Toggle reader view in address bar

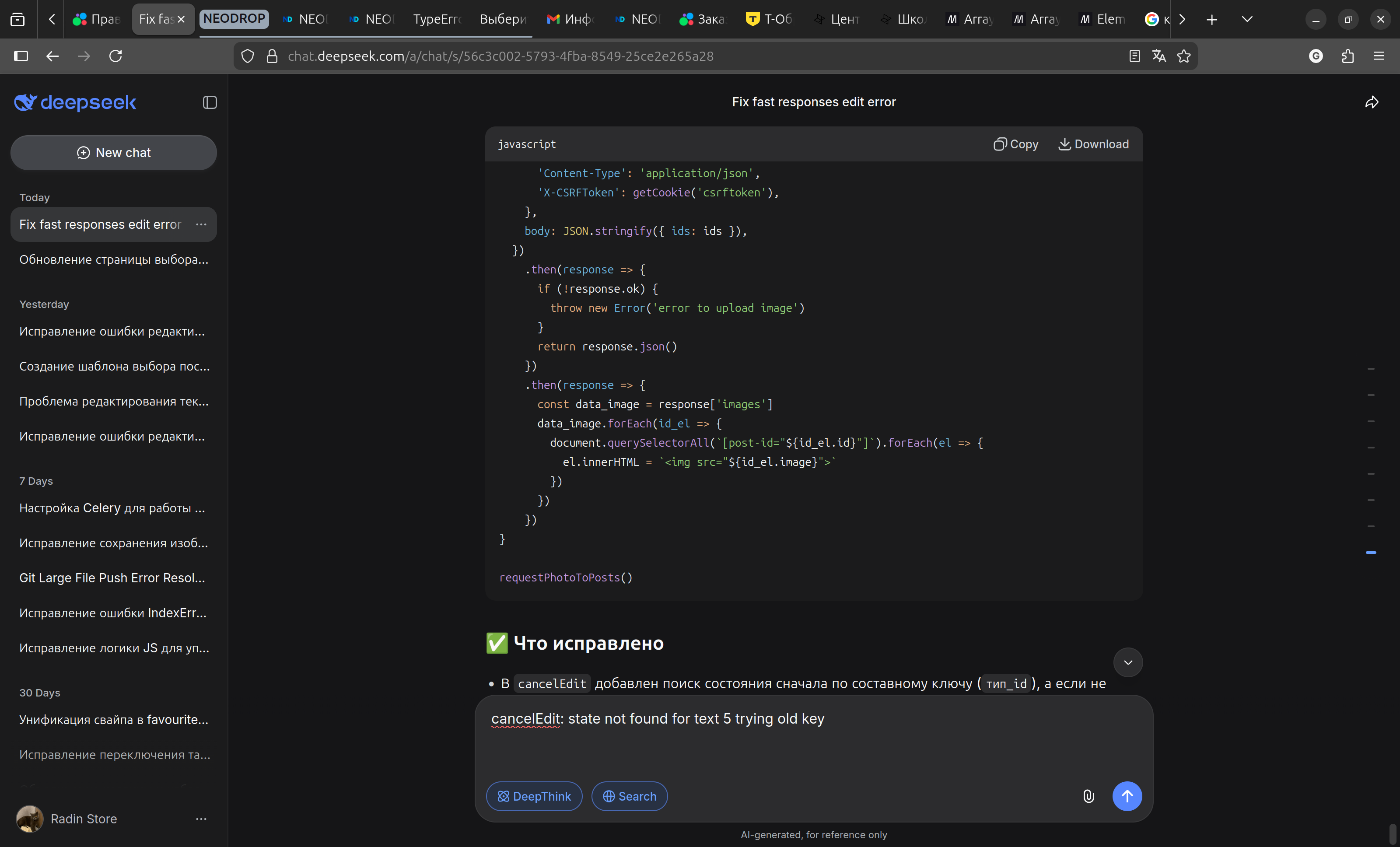point(1134,56)
